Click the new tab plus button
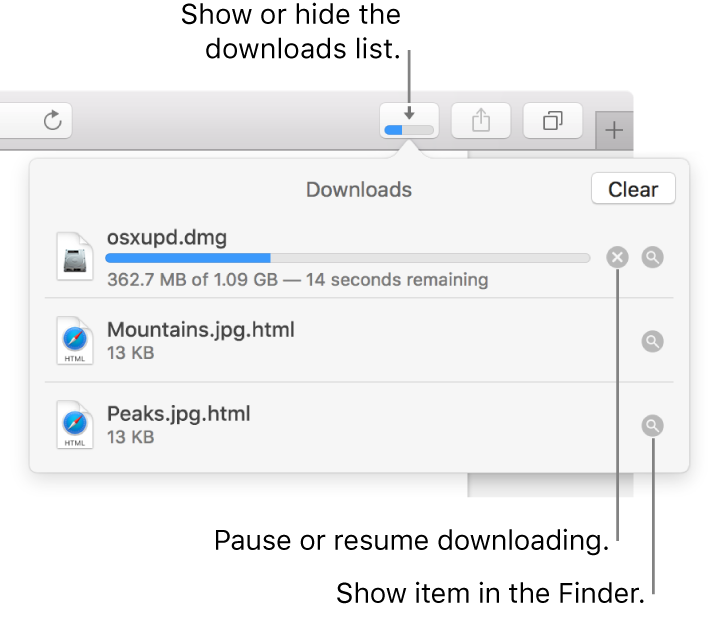Image resolution: width=710 pixels, height=617 pixels. [615, 130]
